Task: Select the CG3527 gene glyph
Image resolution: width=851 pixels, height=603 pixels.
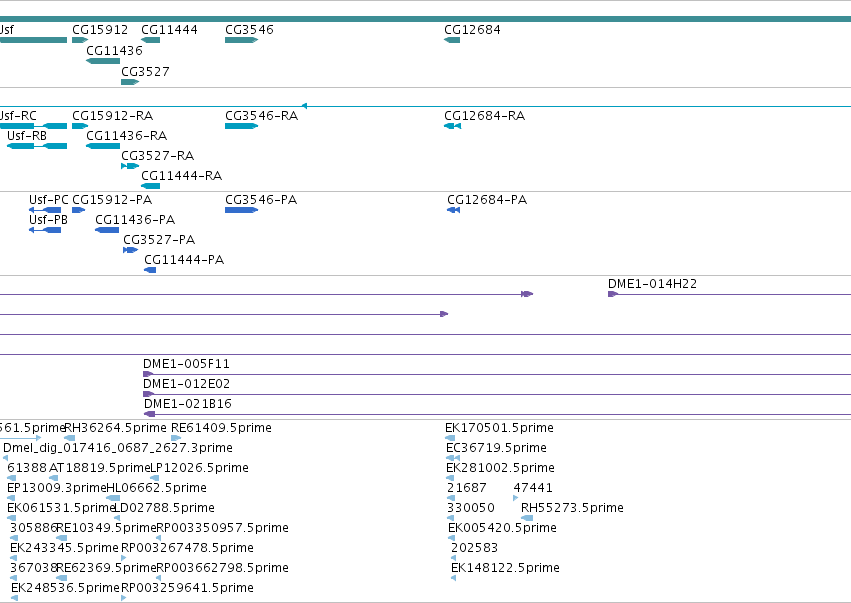Action: 130,82
